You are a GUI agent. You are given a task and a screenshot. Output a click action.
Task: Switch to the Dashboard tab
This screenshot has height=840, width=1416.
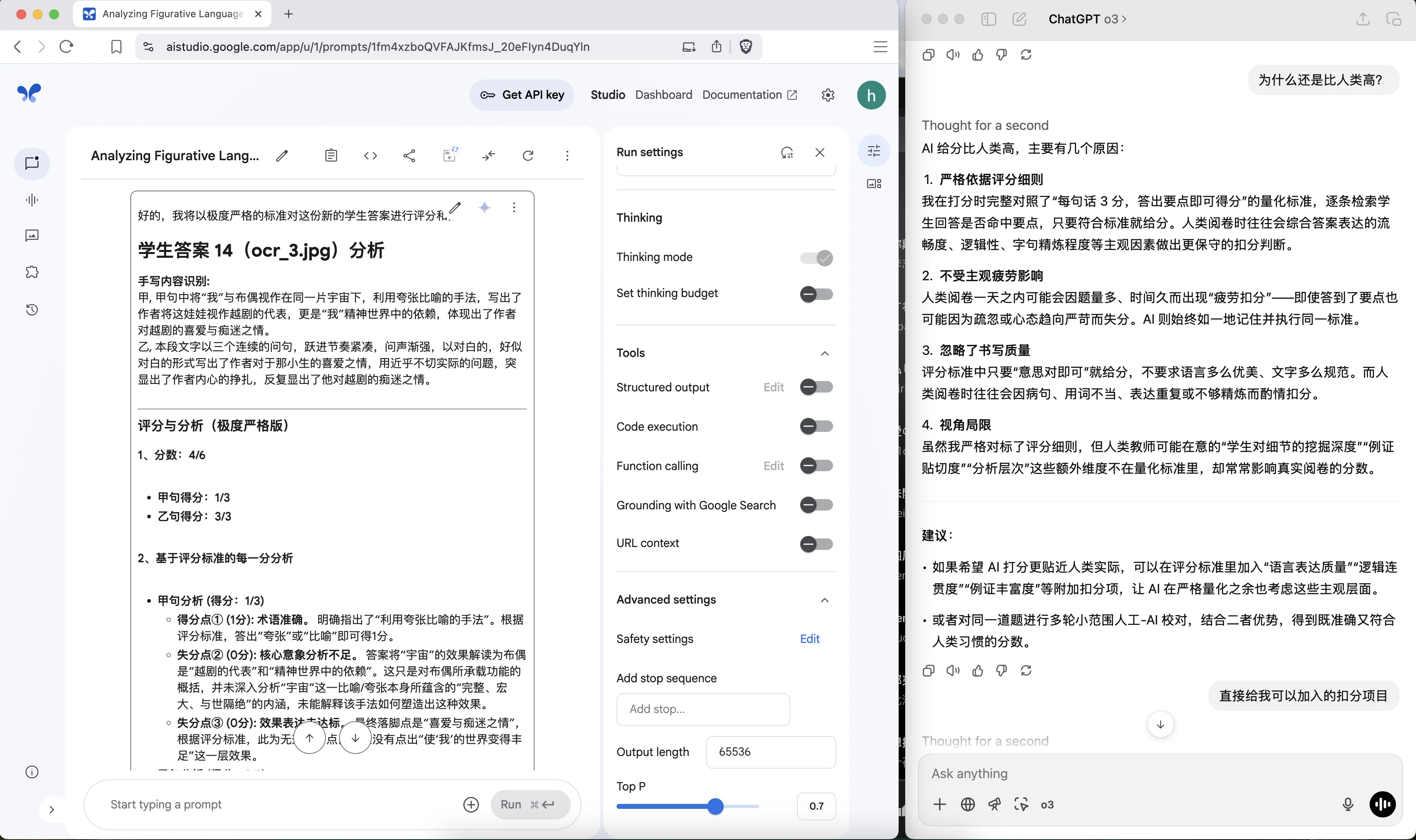pyautogui.click(x=663, y=95)
